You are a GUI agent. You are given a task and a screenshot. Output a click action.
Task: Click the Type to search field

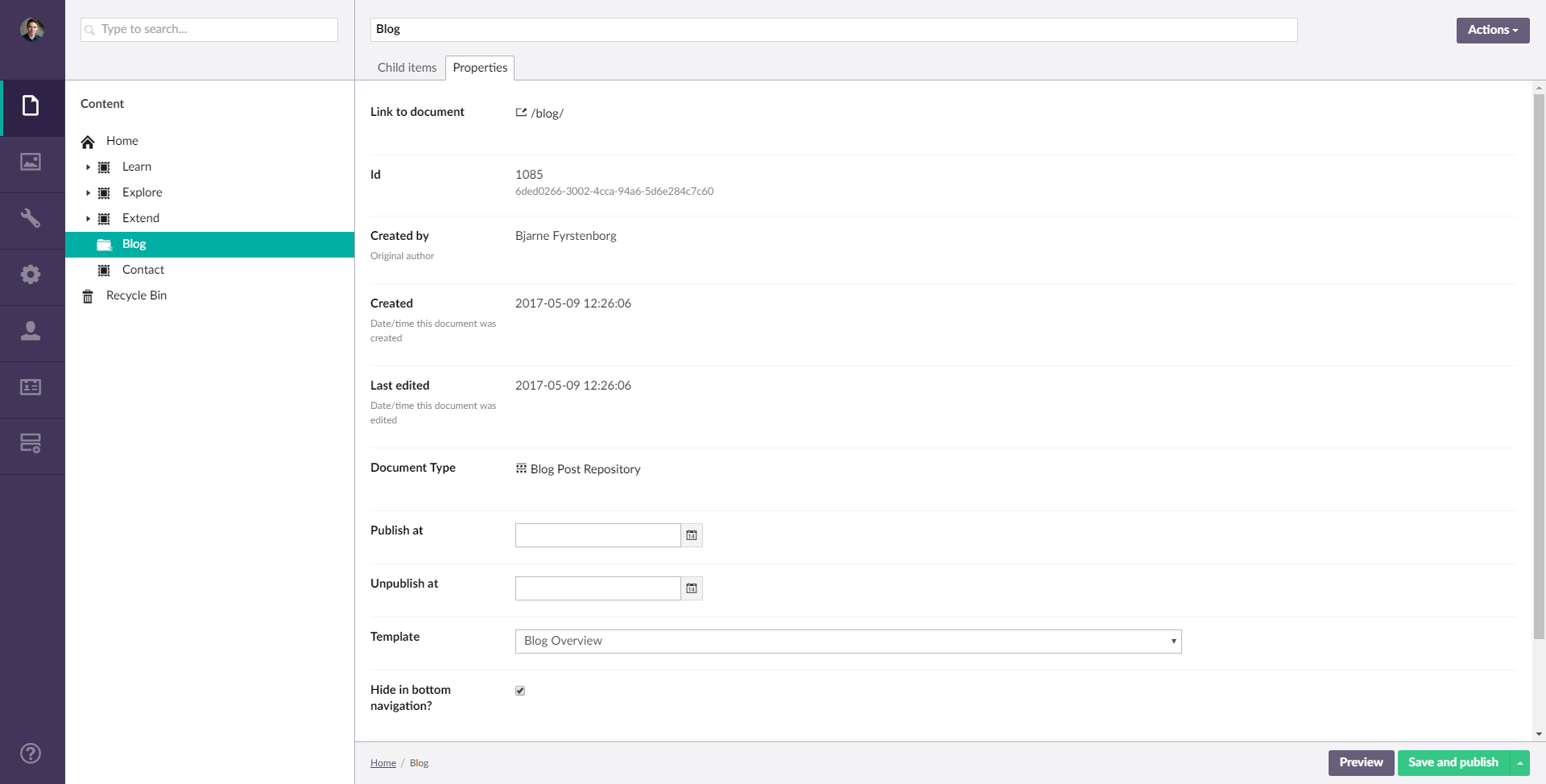click(x=209, y=30)
